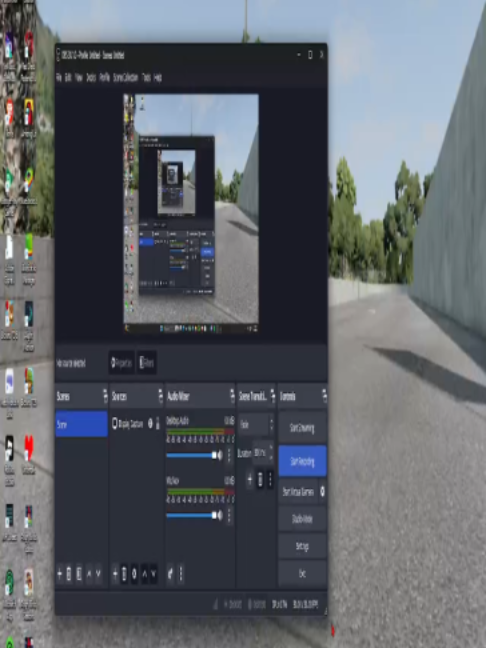Lock the Display Capture source
The width and height of the screenshot is (486, 648).
pyautogui.click(x=158, y=423)
